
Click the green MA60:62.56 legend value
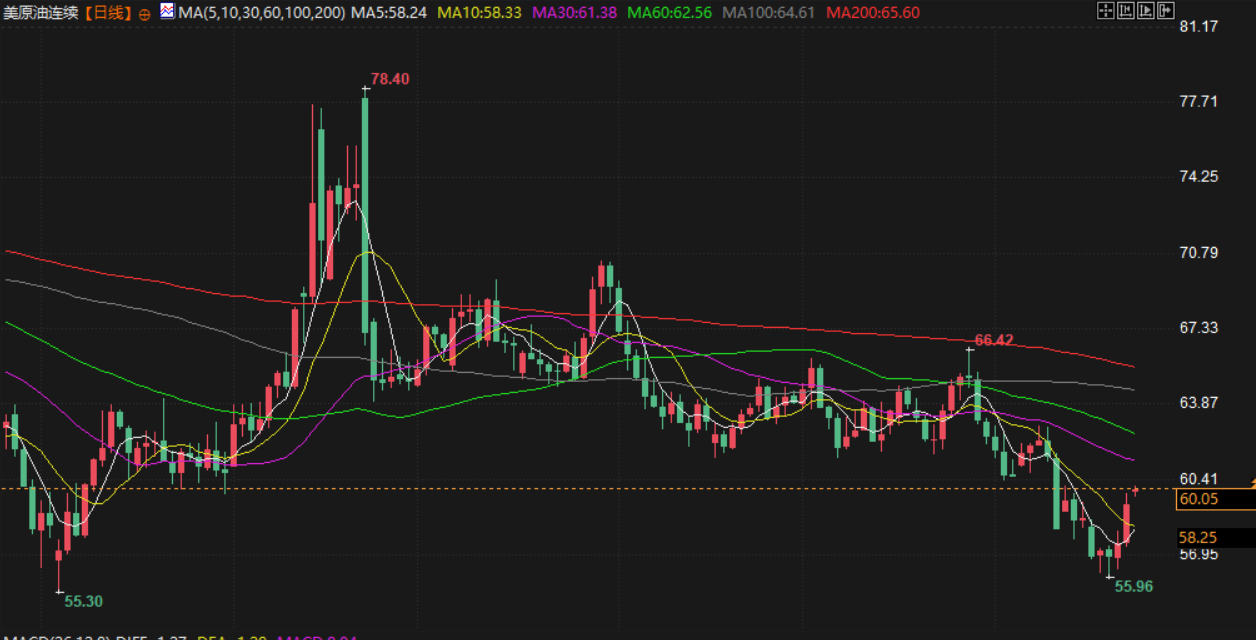(670, 13)
